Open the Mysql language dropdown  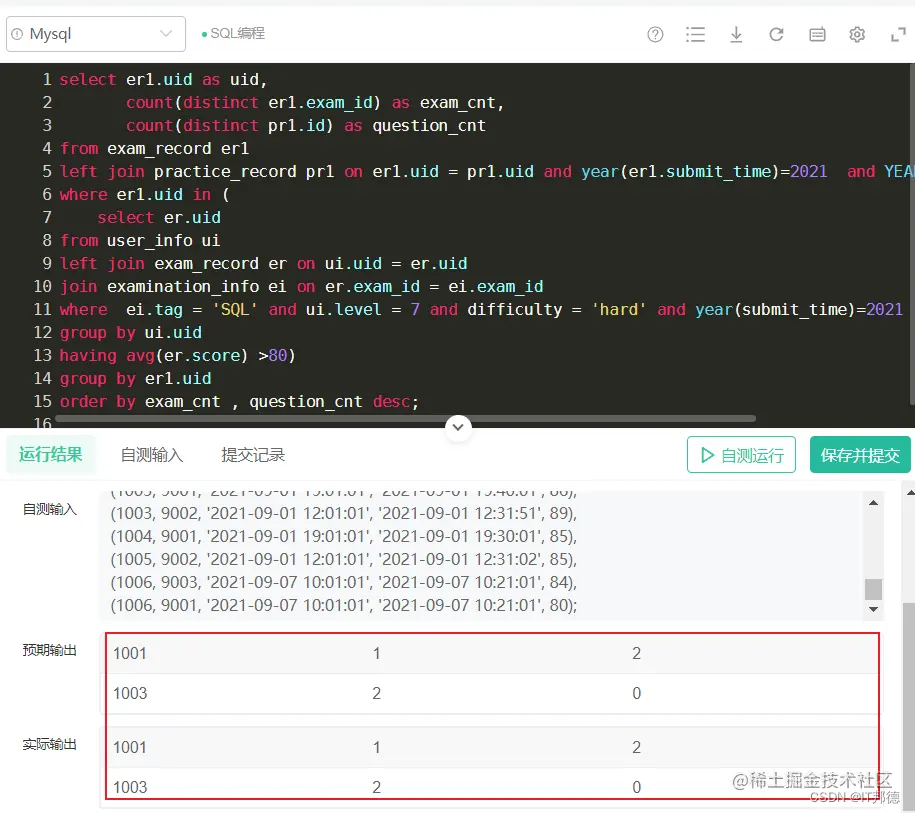[96, 34]
